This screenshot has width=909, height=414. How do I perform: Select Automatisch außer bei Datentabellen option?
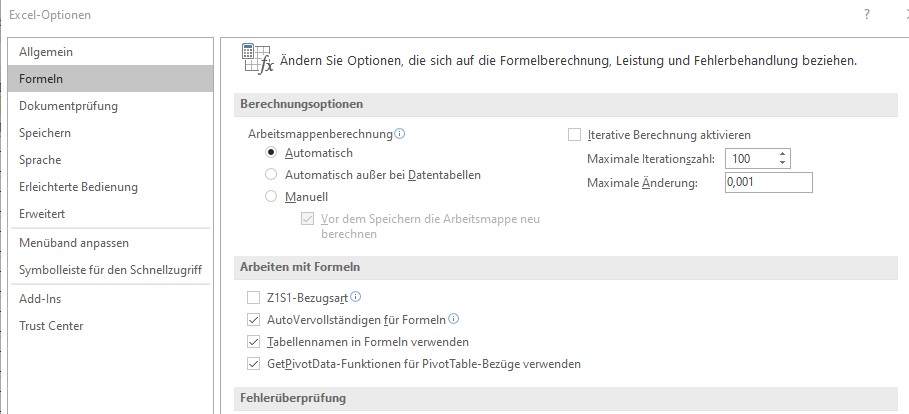tap(271, 175)
